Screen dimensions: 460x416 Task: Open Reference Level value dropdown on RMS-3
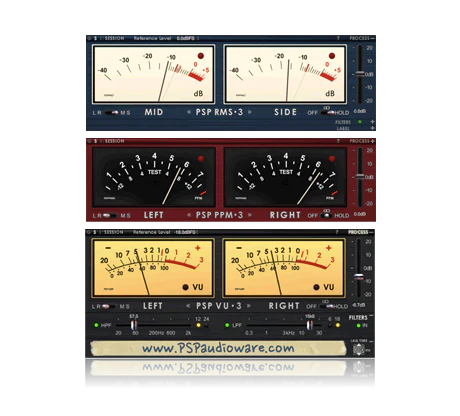point(188,39)
